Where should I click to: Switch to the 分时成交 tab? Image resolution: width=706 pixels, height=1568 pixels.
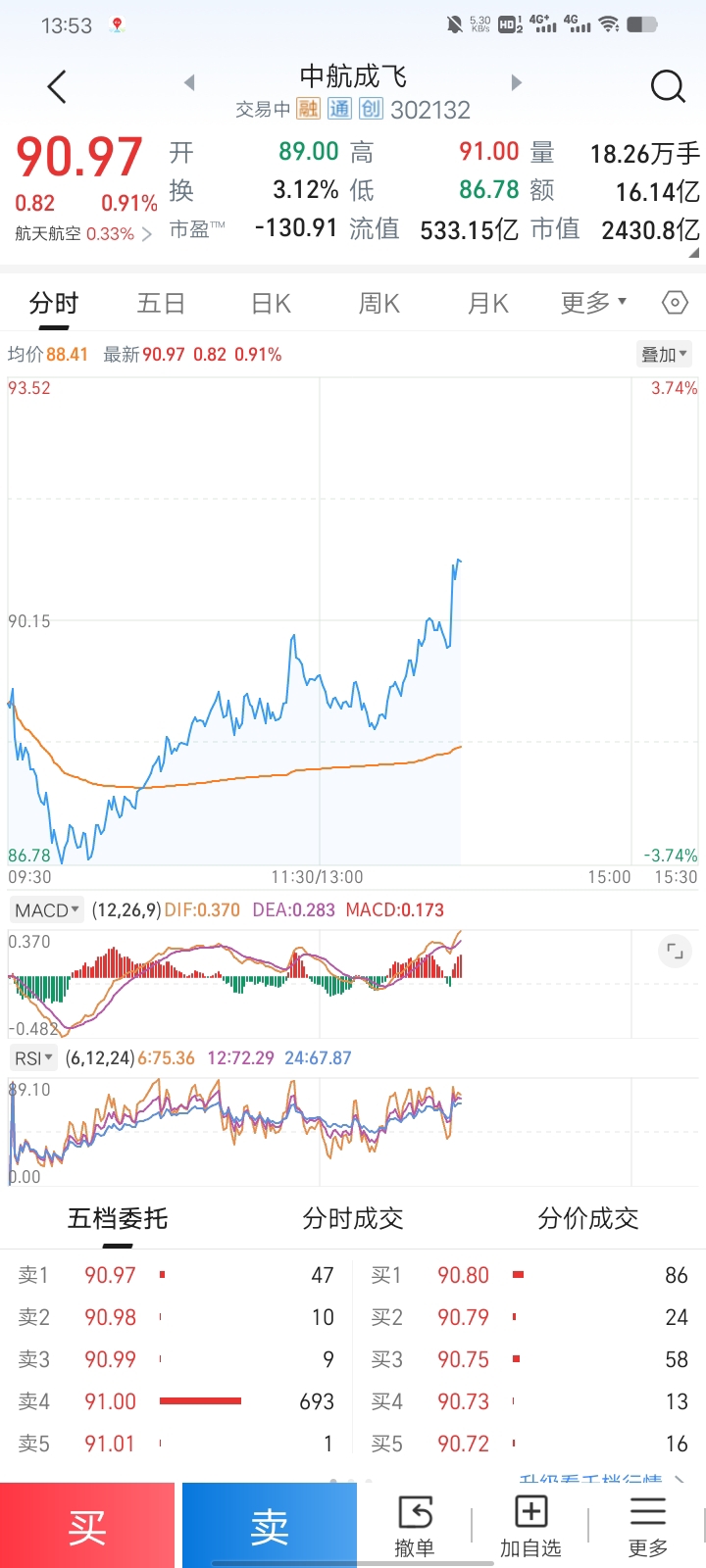click(x=353, y=1218)
